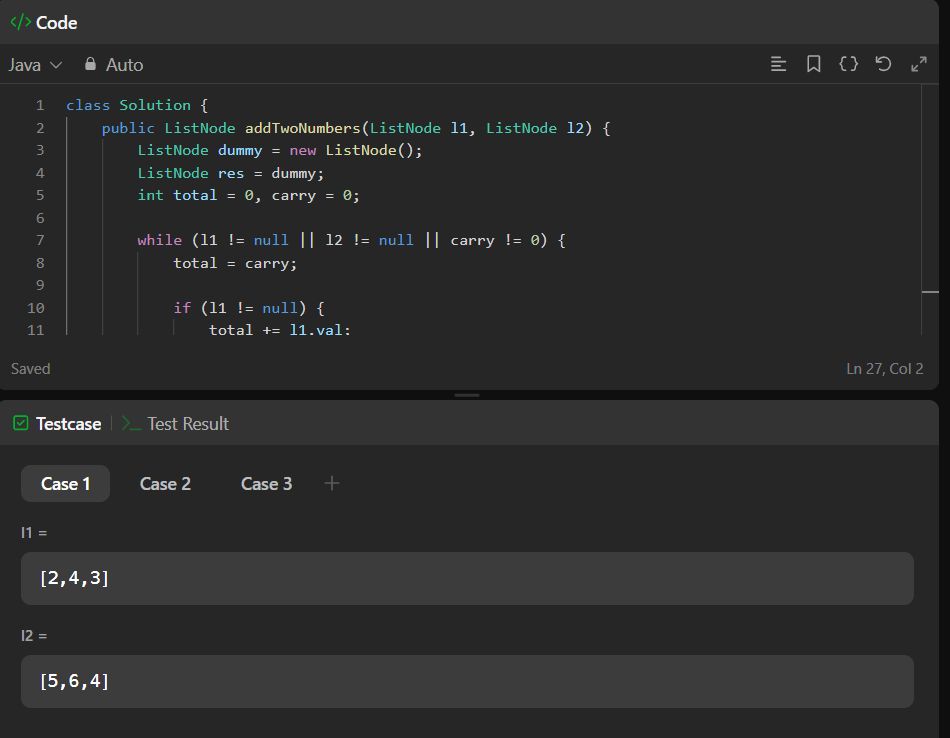Click the 'l1 =' label

[x=34, y=533]
